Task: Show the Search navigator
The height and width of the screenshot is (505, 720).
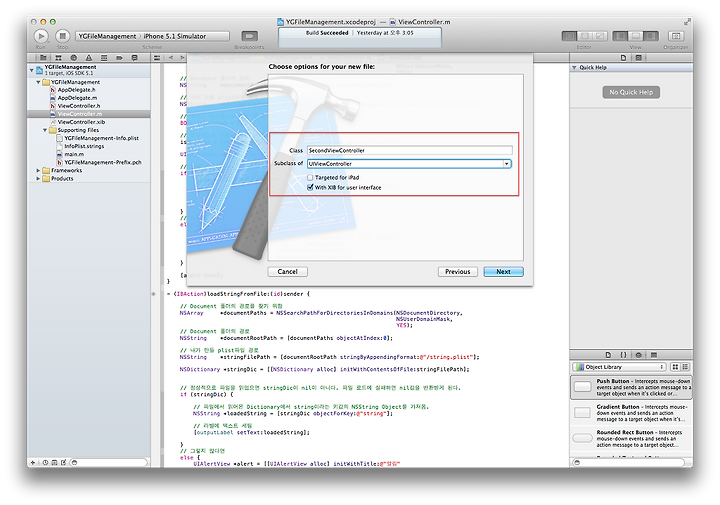Action: (x=73, y=58)
